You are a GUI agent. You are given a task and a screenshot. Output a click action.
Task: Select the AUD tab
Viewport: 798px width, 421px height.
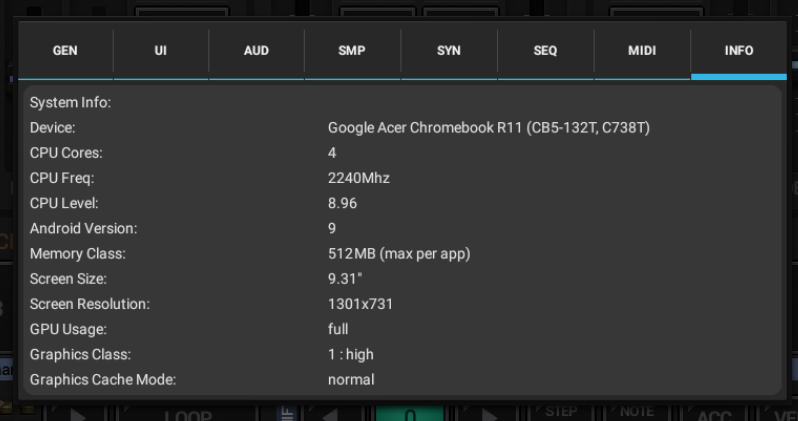256,50
